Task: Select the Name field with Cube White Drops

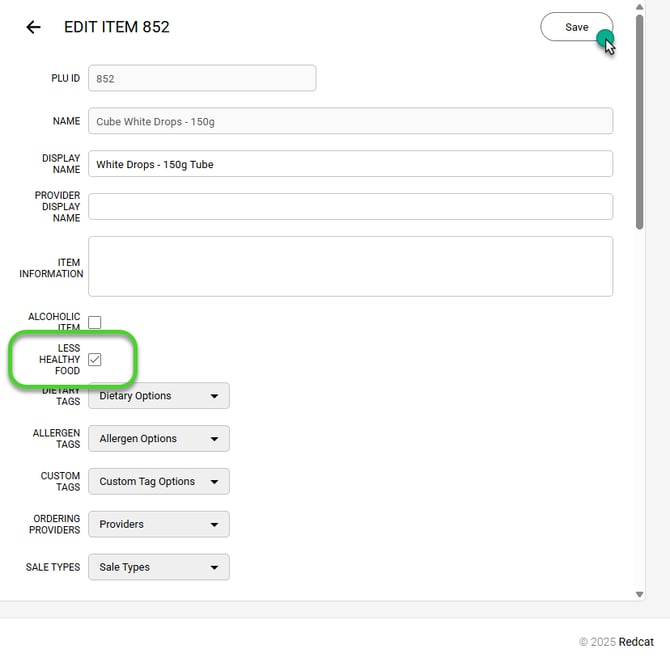Action: tap(350, 121)
